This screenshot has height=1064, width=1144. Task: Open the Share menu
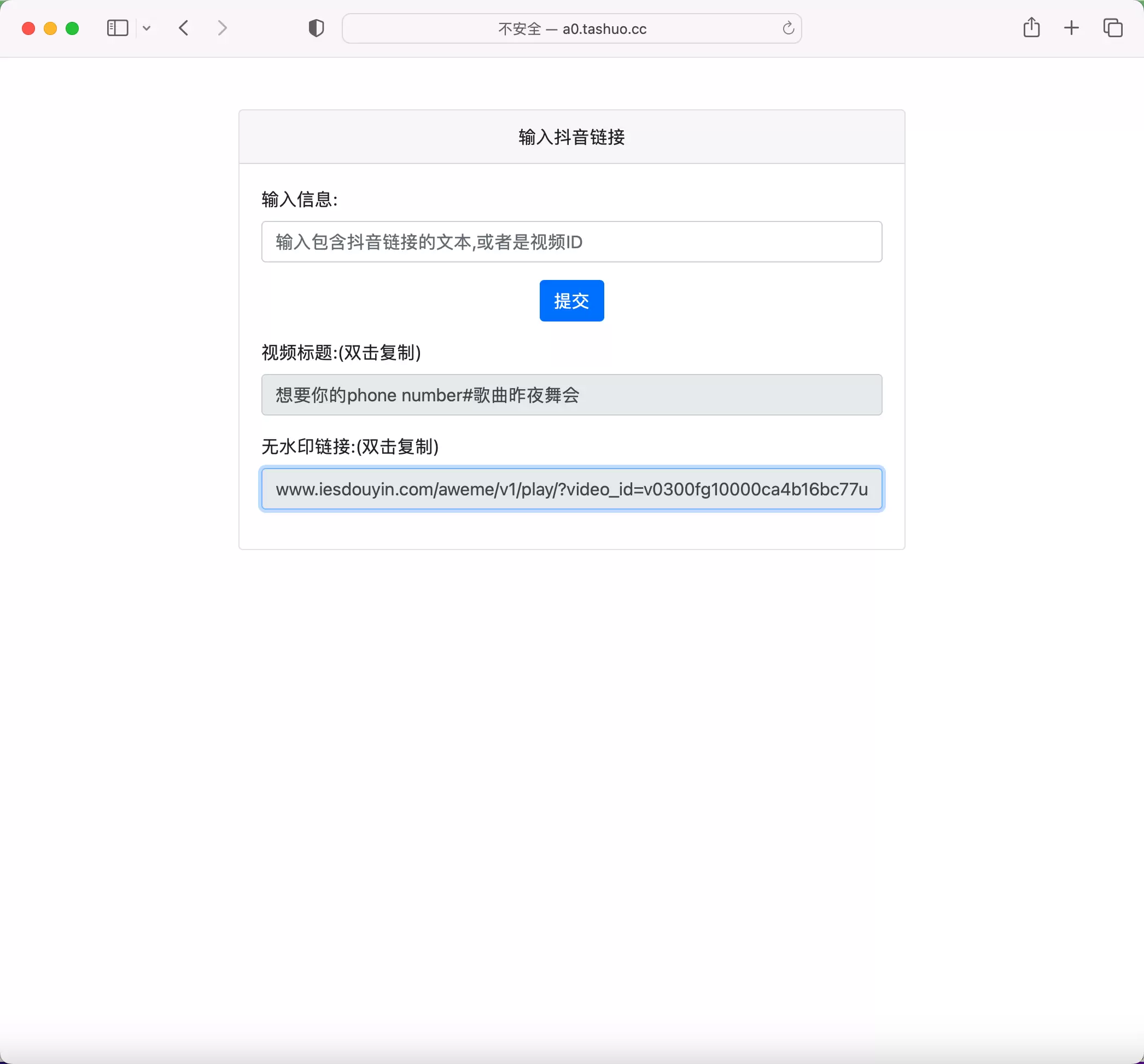click(1032, 28)
